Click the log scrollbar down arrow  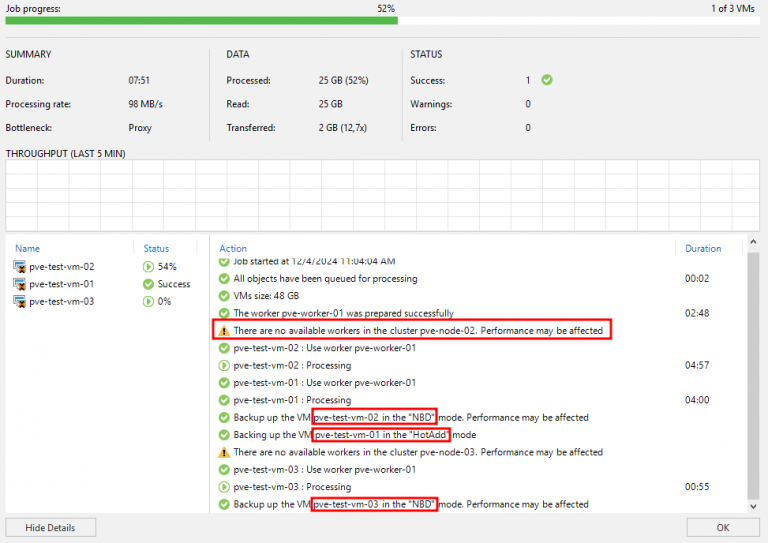tap(753, 507)
